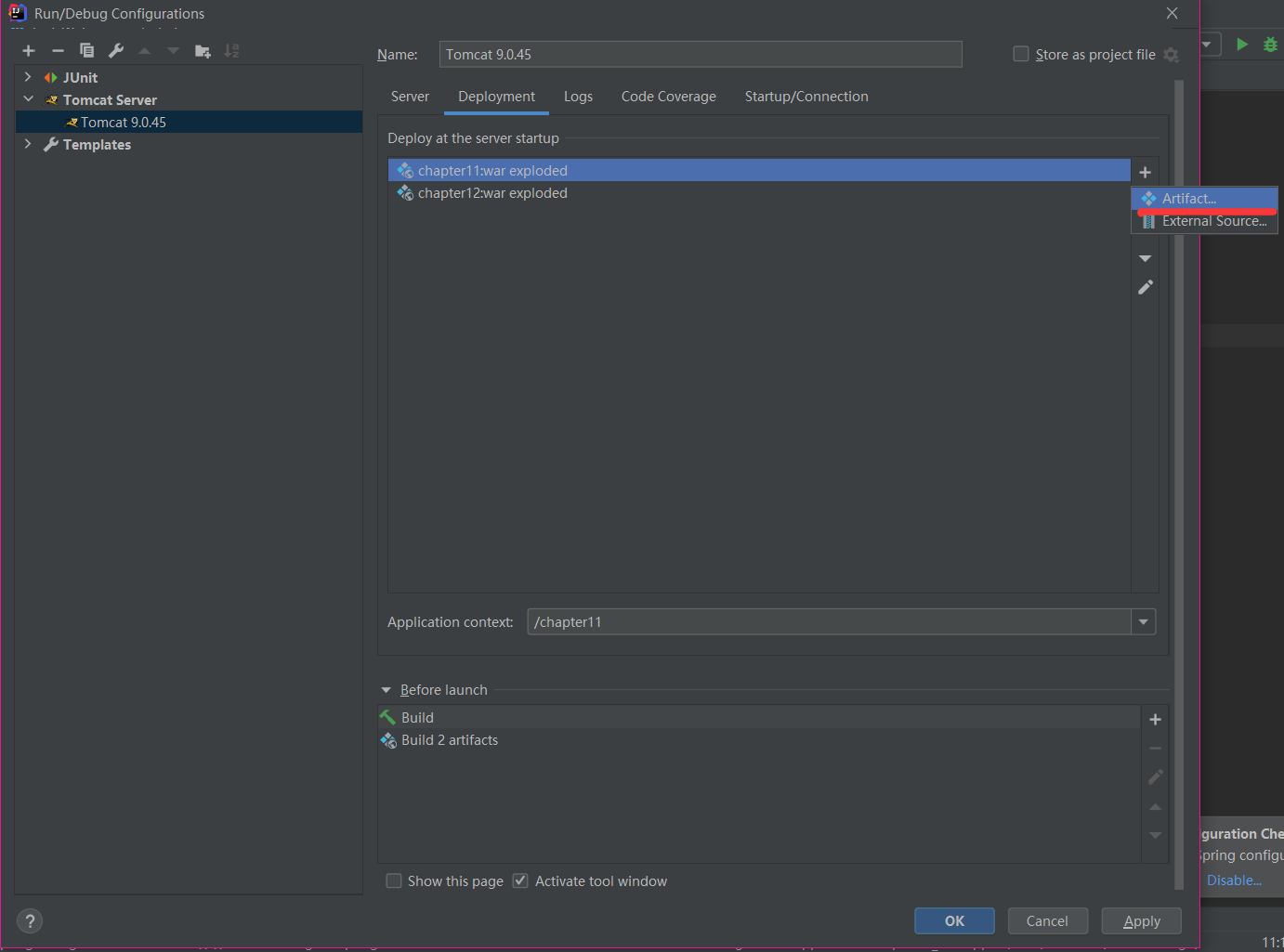Screen dimensions: 1284x952
Task: Click the dialog's vertical scrollbar
Action: (1179, 483)
